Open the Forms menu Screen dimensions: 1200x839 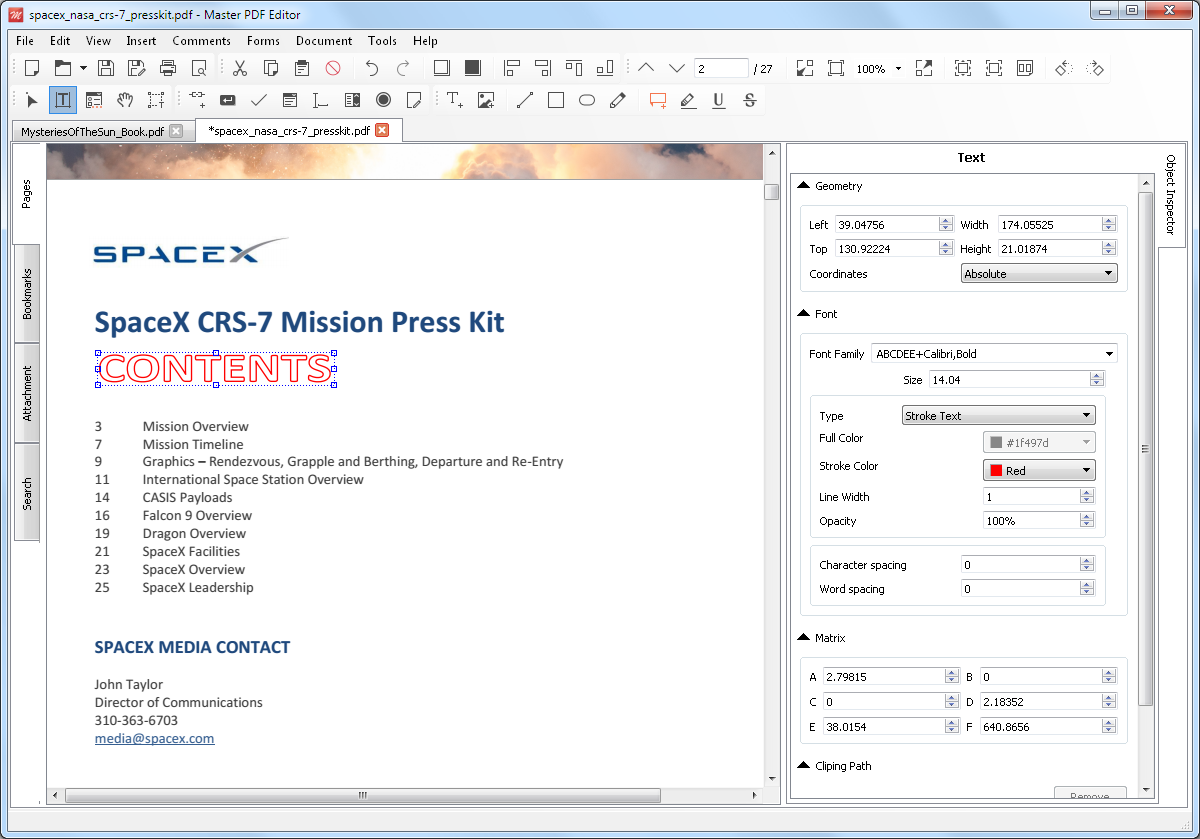(x=263, y=41)
